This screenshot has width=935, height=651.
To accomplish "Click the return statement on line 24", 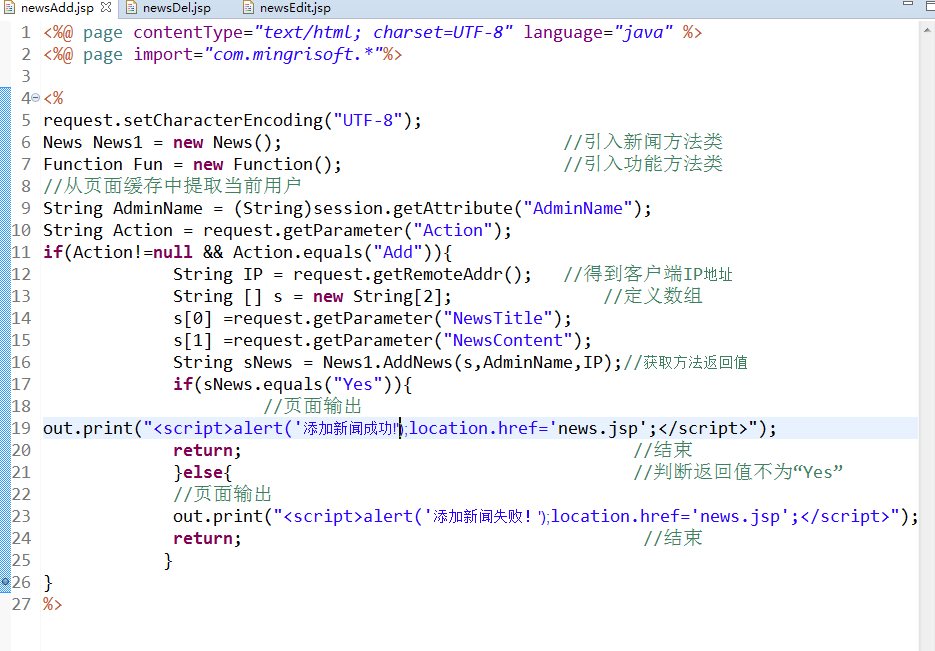I will click(x=207, y=538).
